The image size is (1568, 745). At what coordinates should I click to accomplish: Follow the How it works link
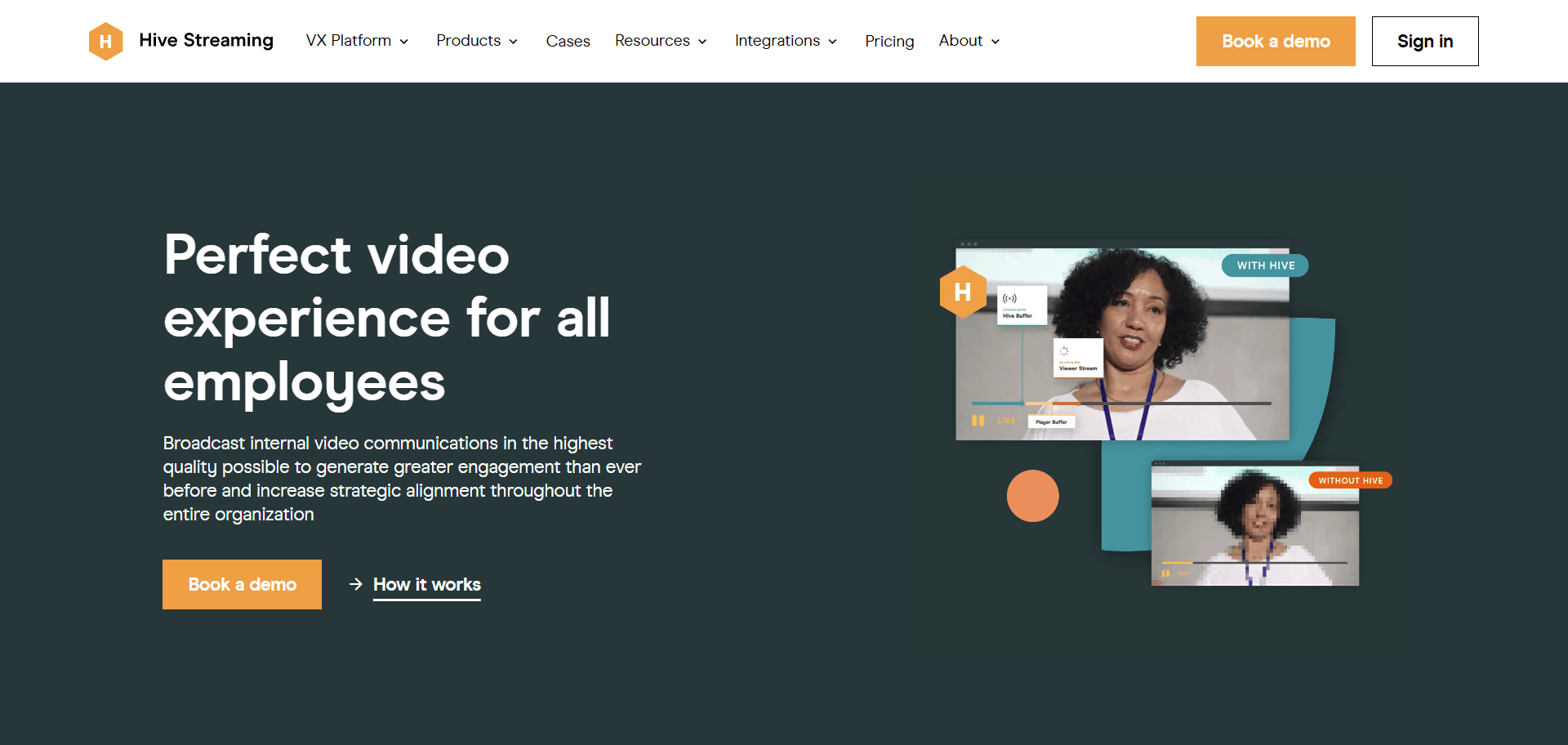point(426,584)
